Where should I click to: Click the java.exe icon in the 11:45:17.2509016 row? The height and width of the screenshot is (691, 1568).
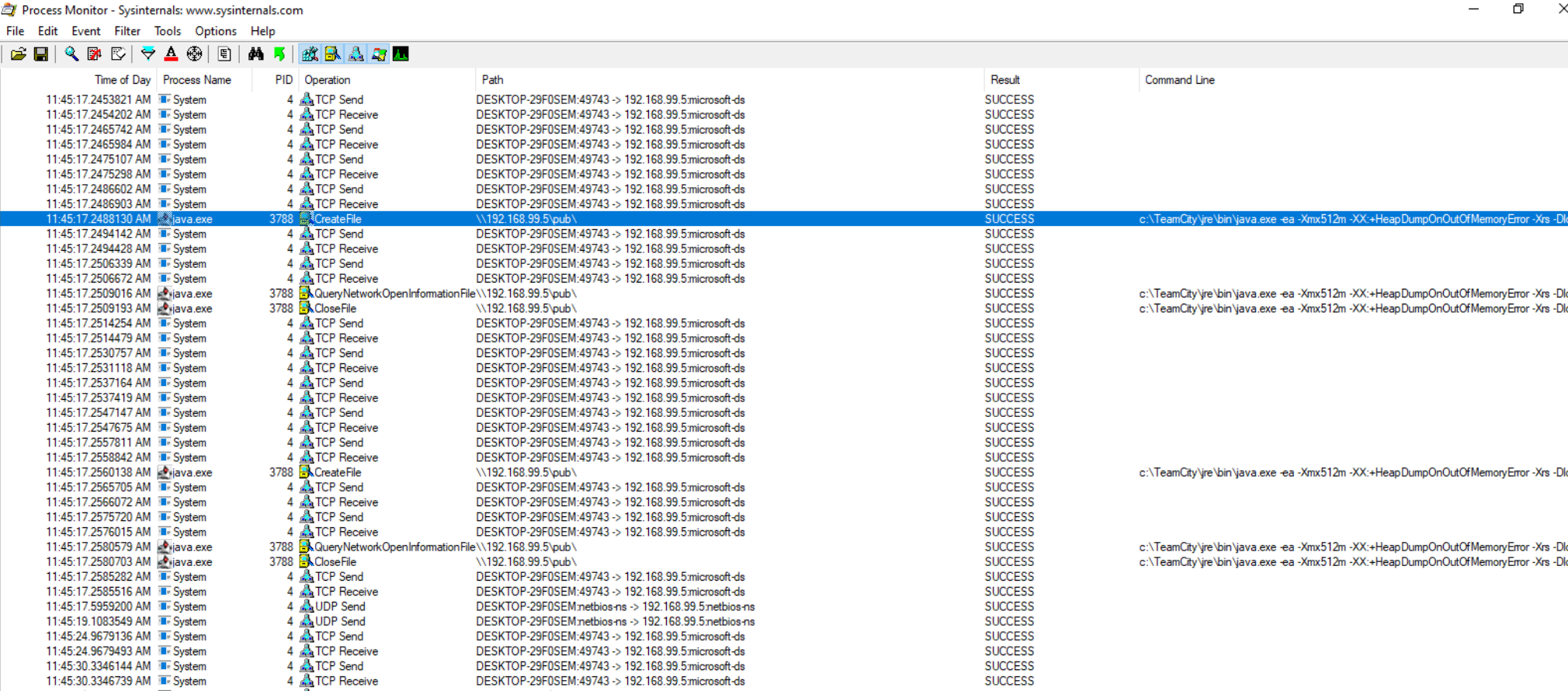[165, 293]
